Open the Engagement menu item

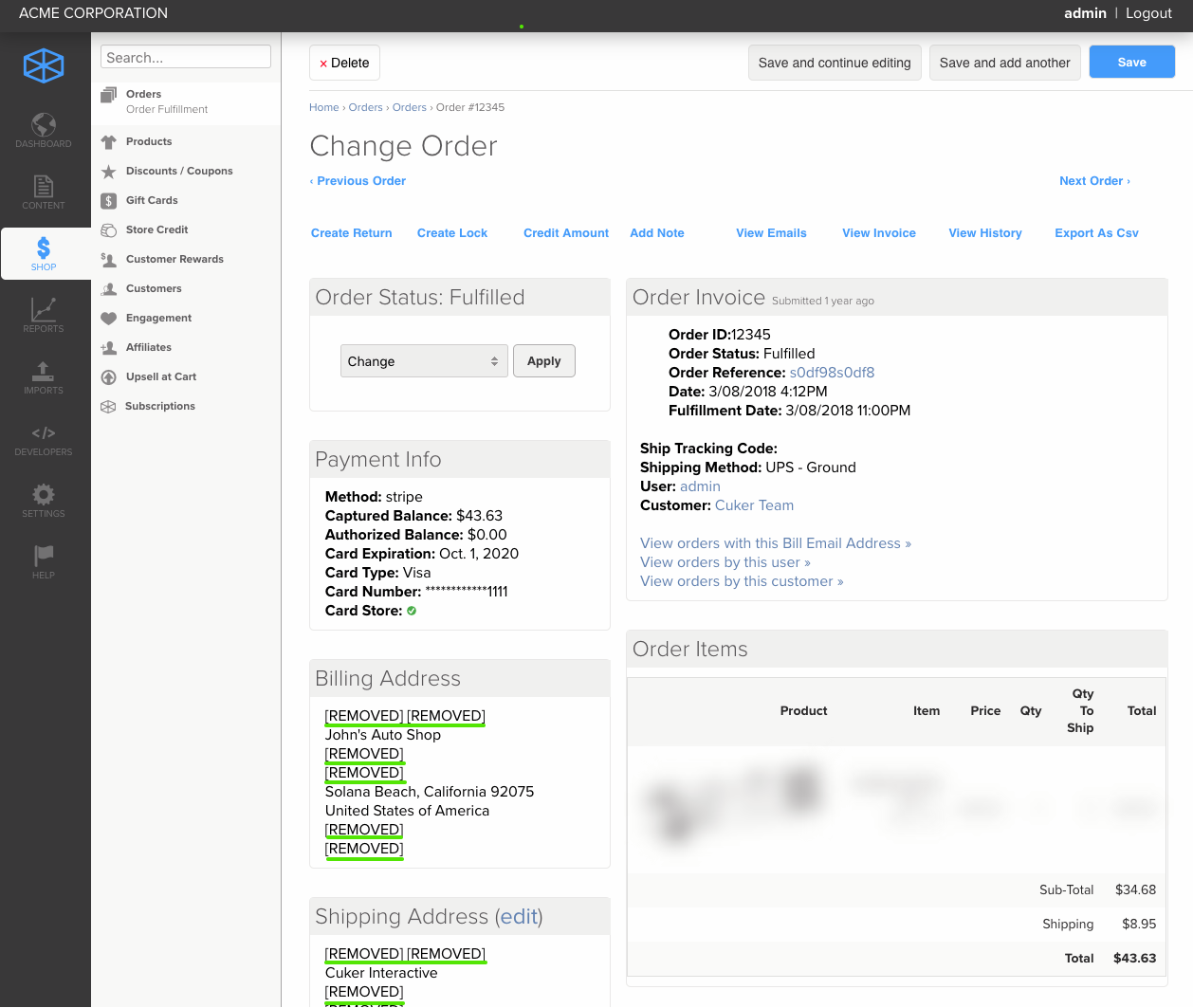pos(158,318)
